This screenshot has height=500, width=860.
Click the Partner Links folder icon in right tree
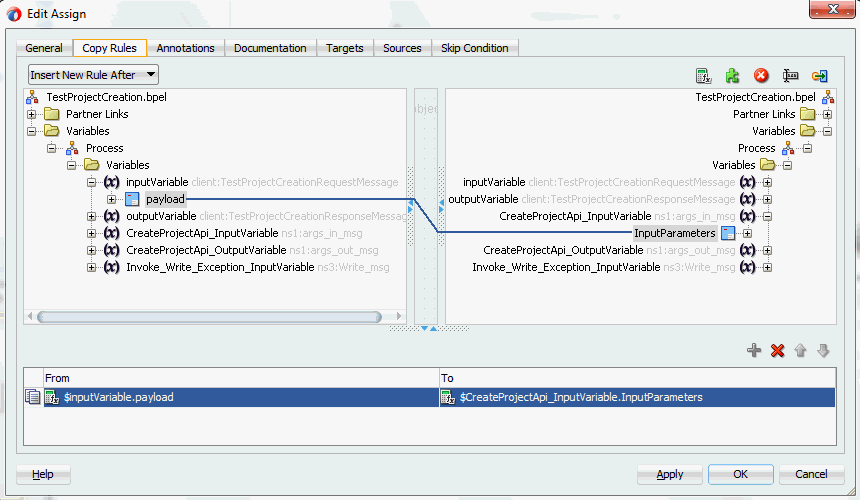(807, 114)
